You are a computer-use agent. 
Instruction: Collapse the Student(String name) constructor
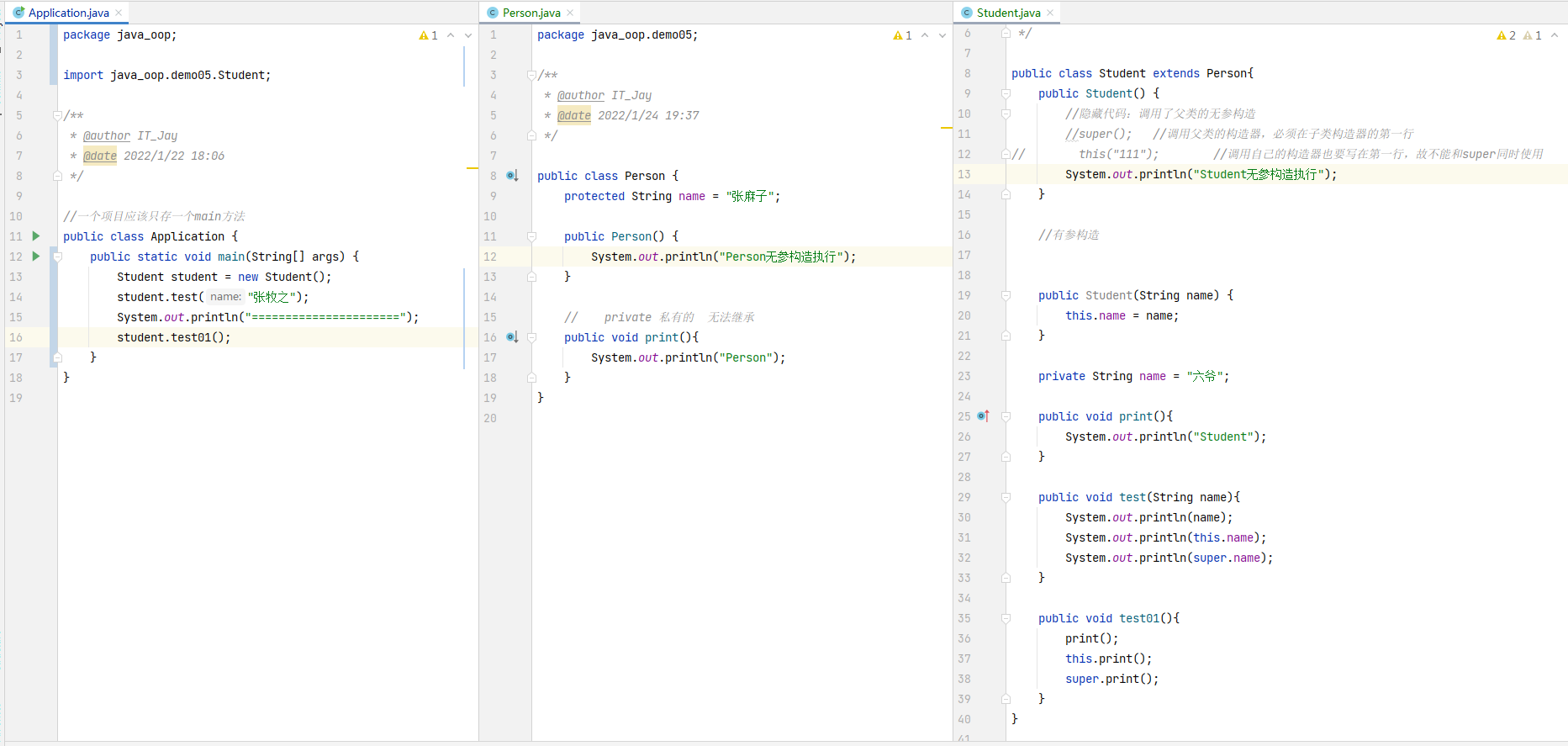point(1006,295)
